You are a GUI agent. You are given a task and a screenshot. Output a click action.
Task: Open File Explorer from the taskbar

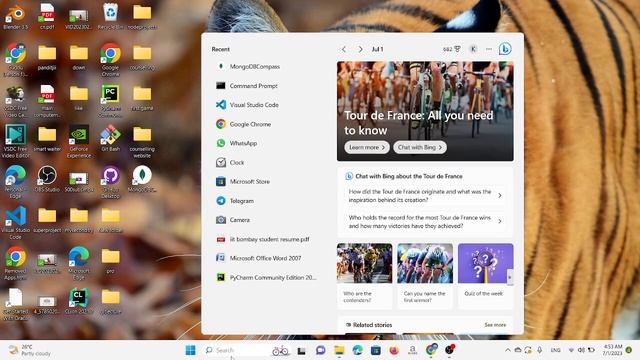[339, 350]
